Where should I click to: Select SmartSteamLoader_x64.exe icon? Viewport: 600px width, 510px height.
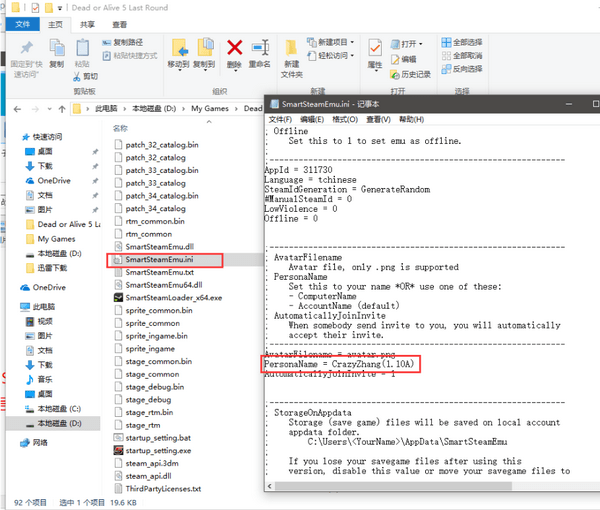tap(118, 297)
